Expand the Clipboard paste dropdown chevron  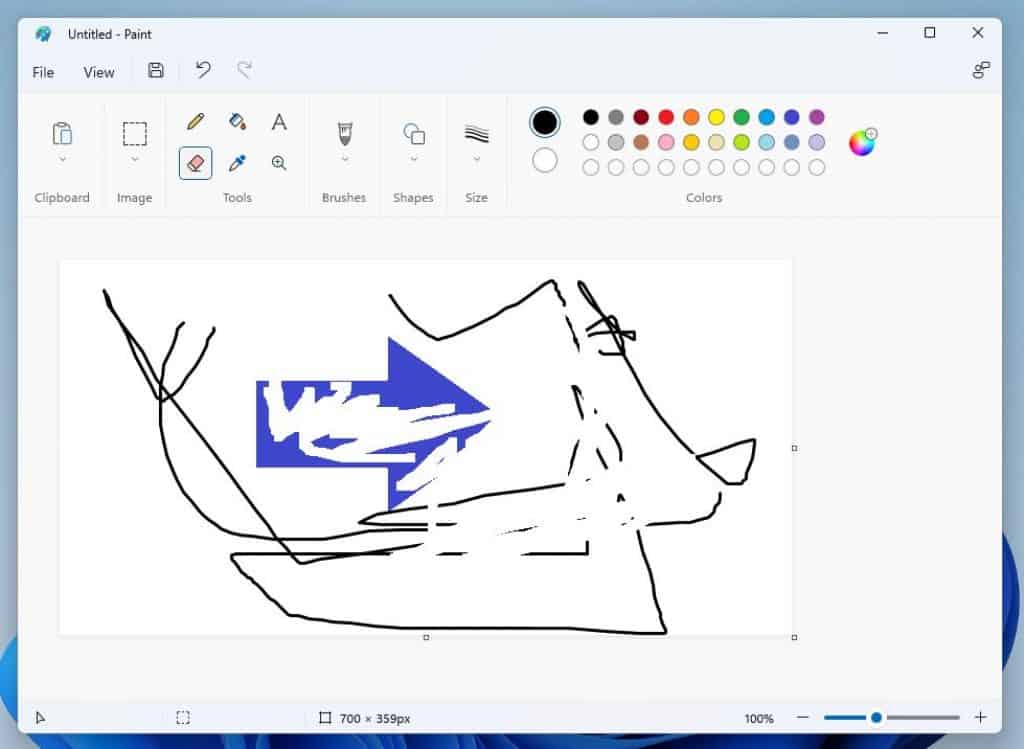point(62,159)
